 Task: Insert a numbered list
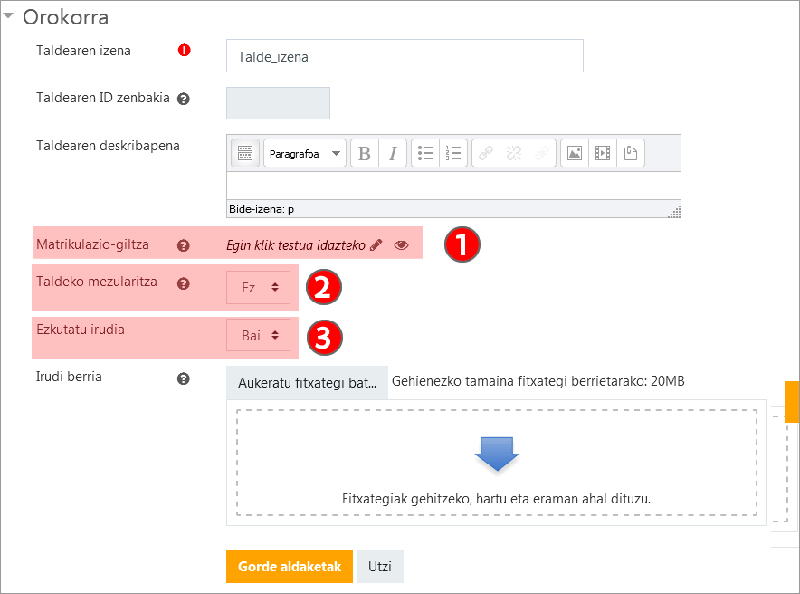454,153
